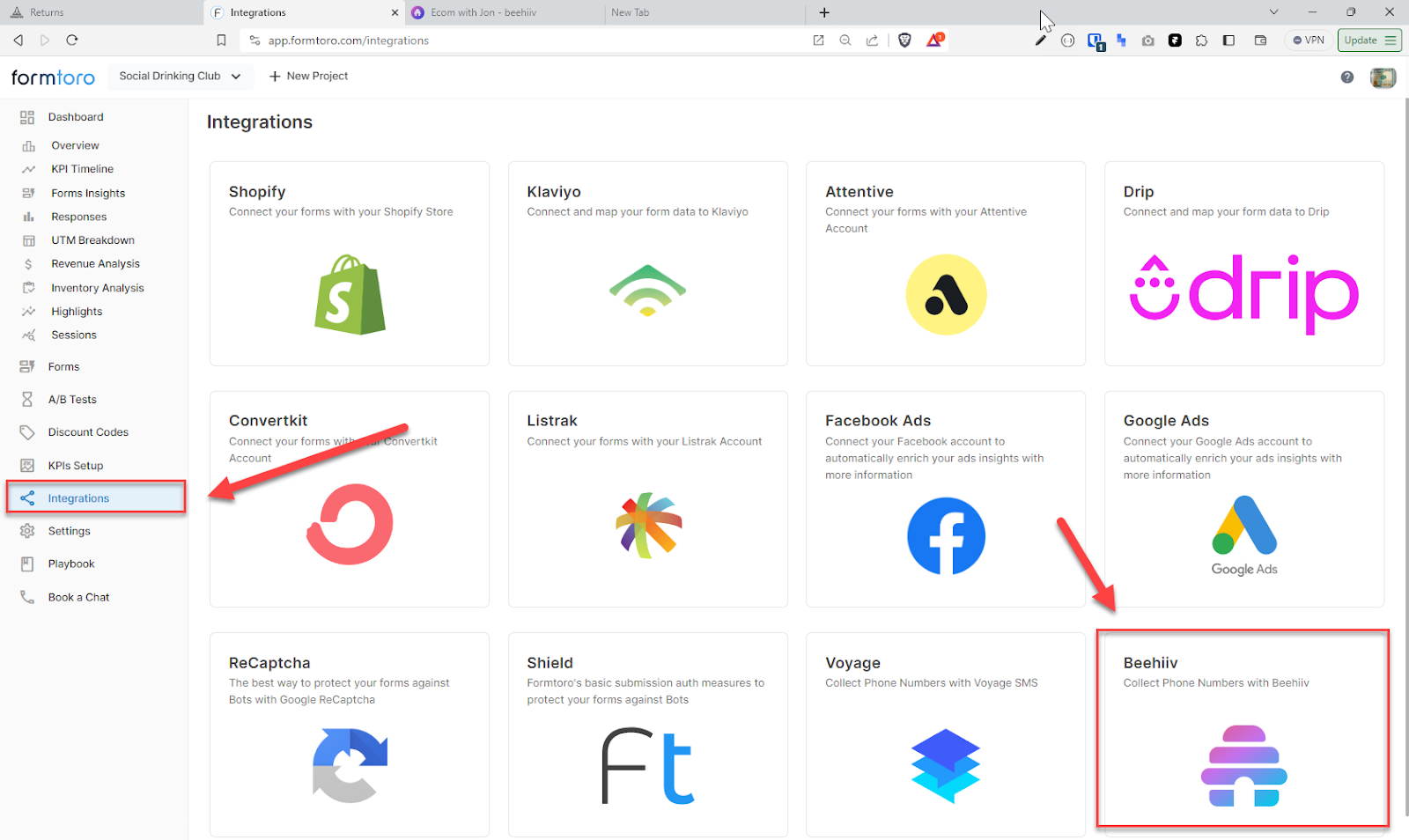The height and width of the screenshot is (840, 1409).
Task: Go back with the browser back arrow
Action: [18, 40]
